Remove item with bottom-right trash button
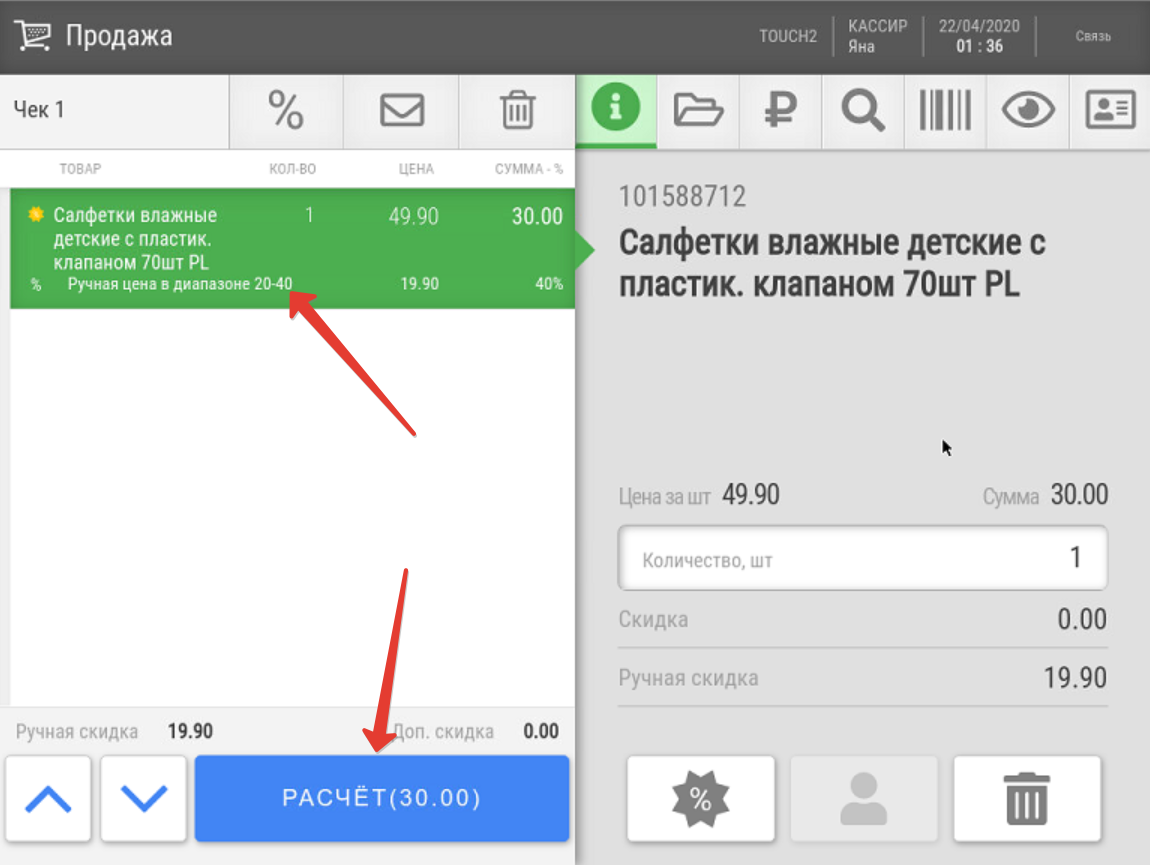This screenshot has height=865, width=1150. 1027,798
